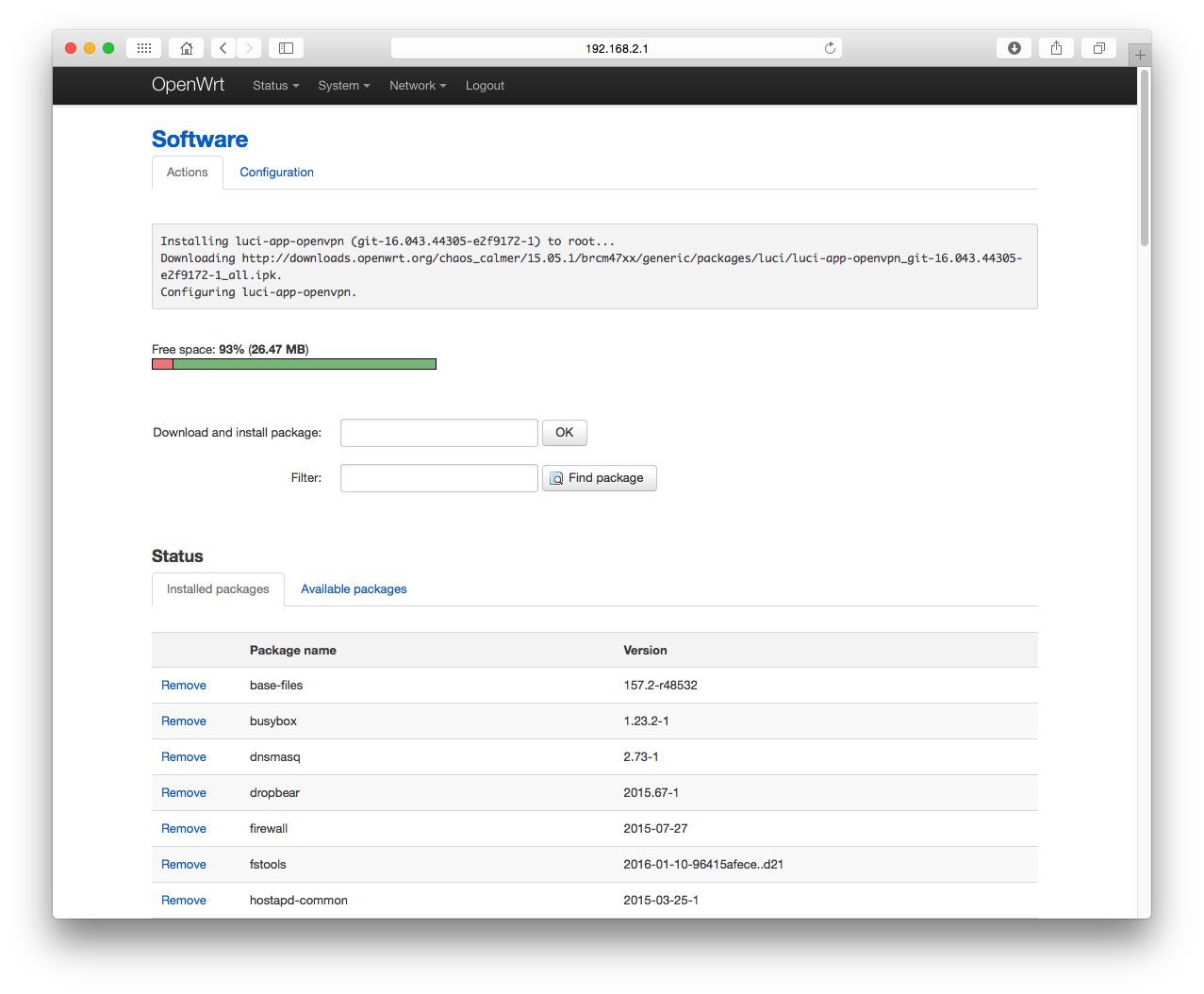Viewport: 1204px width, 994px height.
Task: Focus the address bar showing 192.168.2.1
Action: [617, 48]
